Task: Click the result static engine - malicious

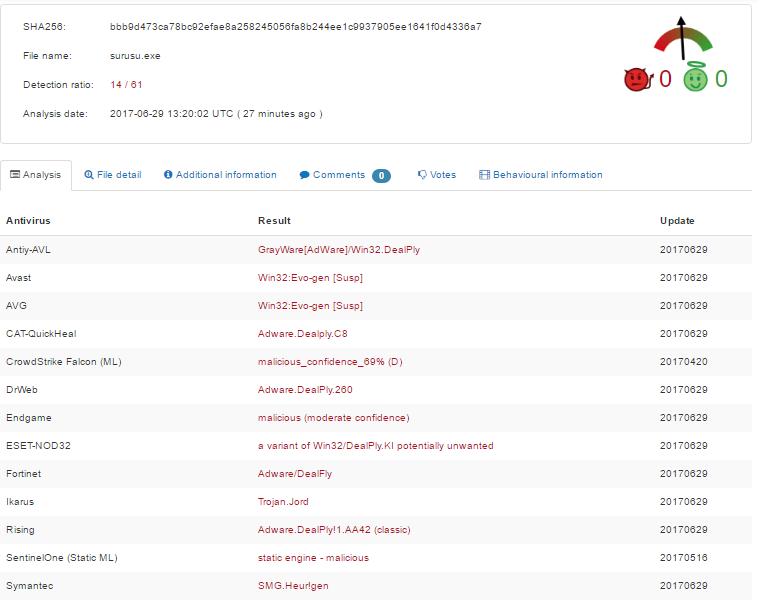Action: click(313, 558)
